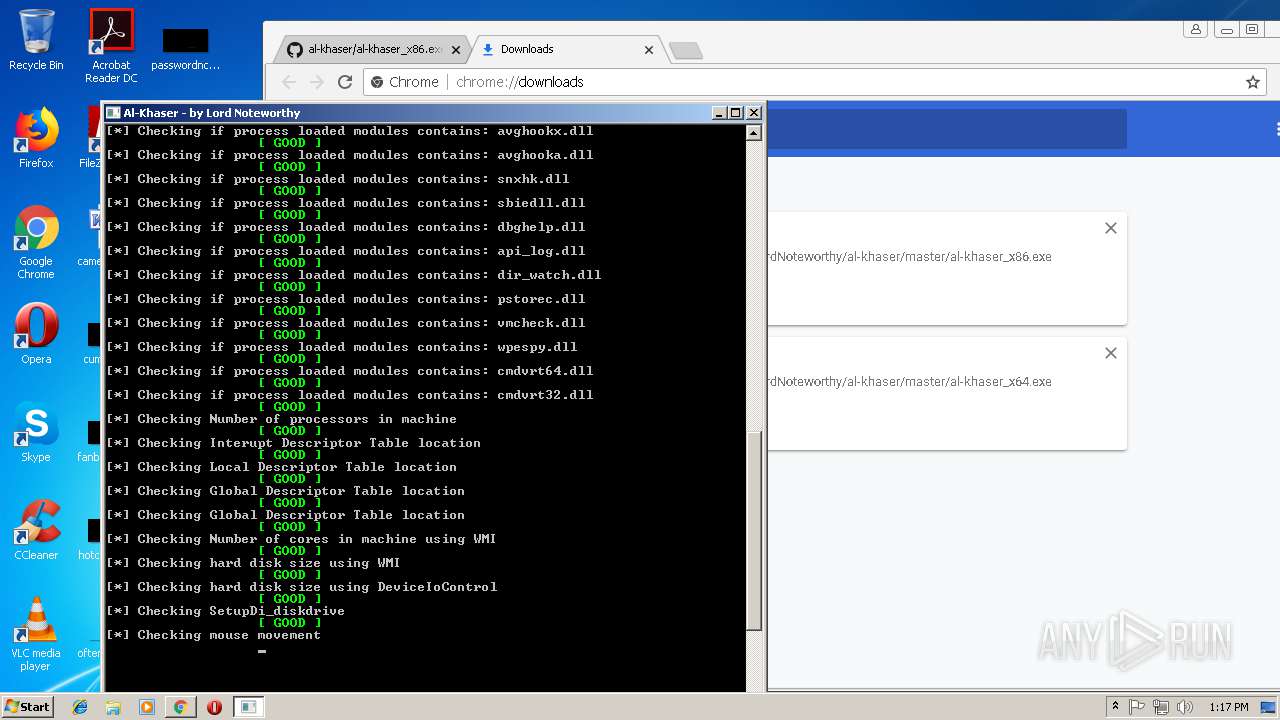Click the 1:17 PM taskbar clock
The height and width of the screenshot is (720, 1280).
tap(1228, 707)
